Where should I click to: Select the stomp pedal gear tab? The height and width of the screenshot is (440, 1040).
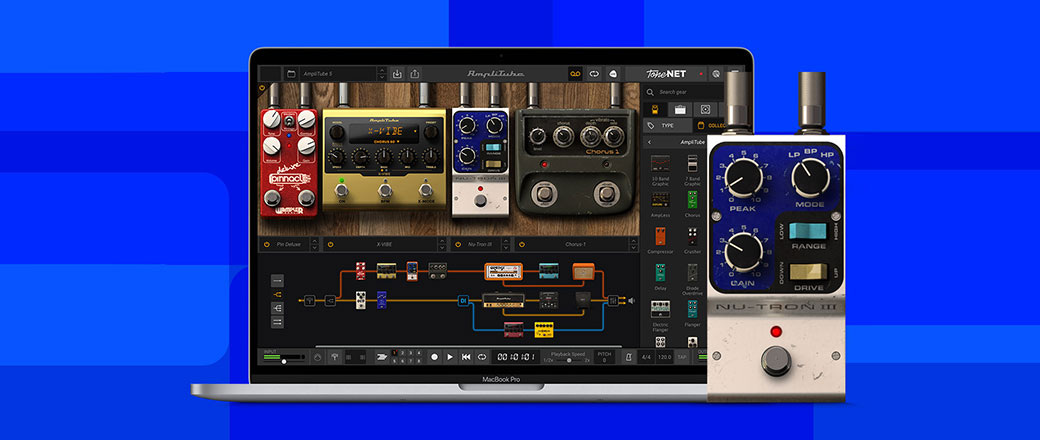click(653, 110)
